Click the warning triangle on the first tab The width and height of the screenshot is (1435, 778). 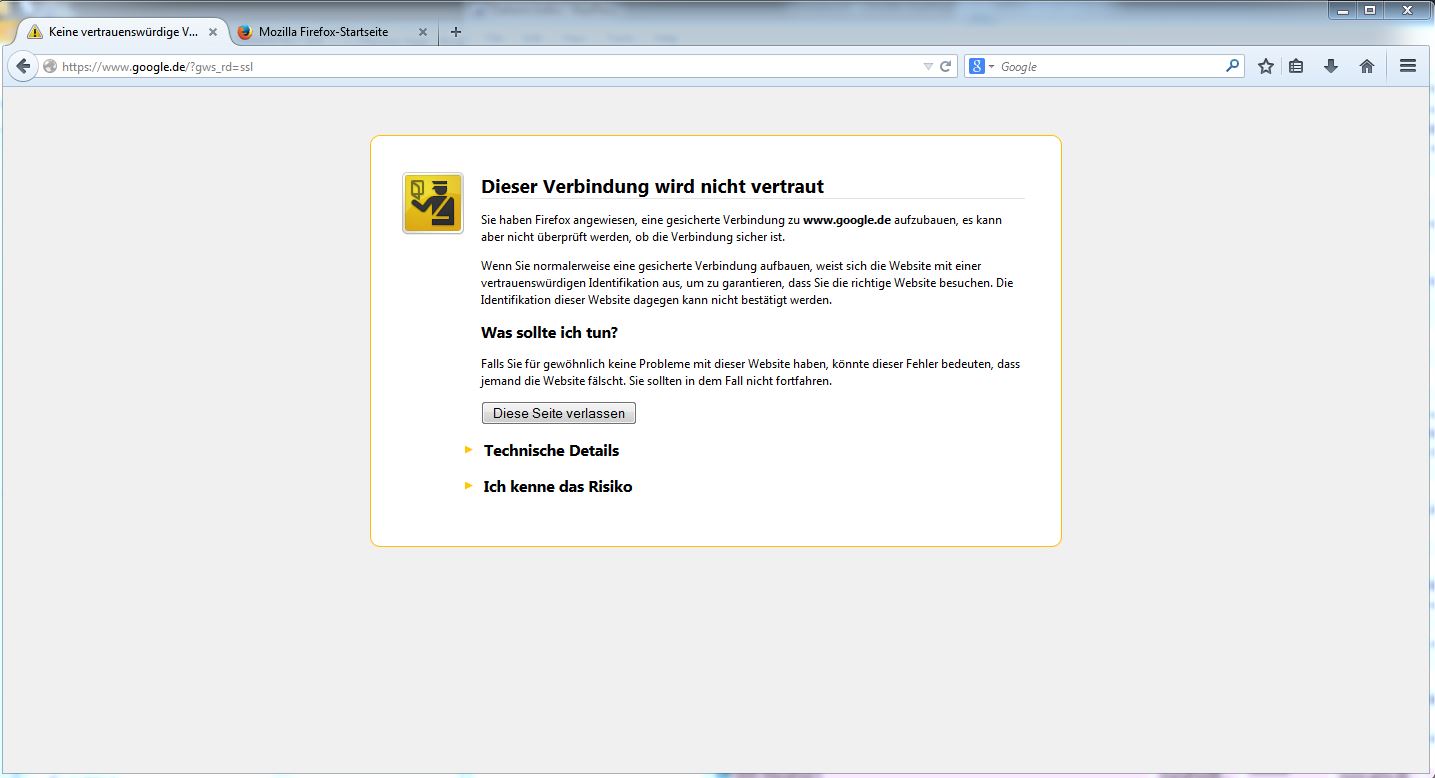[x=36, y=32]
